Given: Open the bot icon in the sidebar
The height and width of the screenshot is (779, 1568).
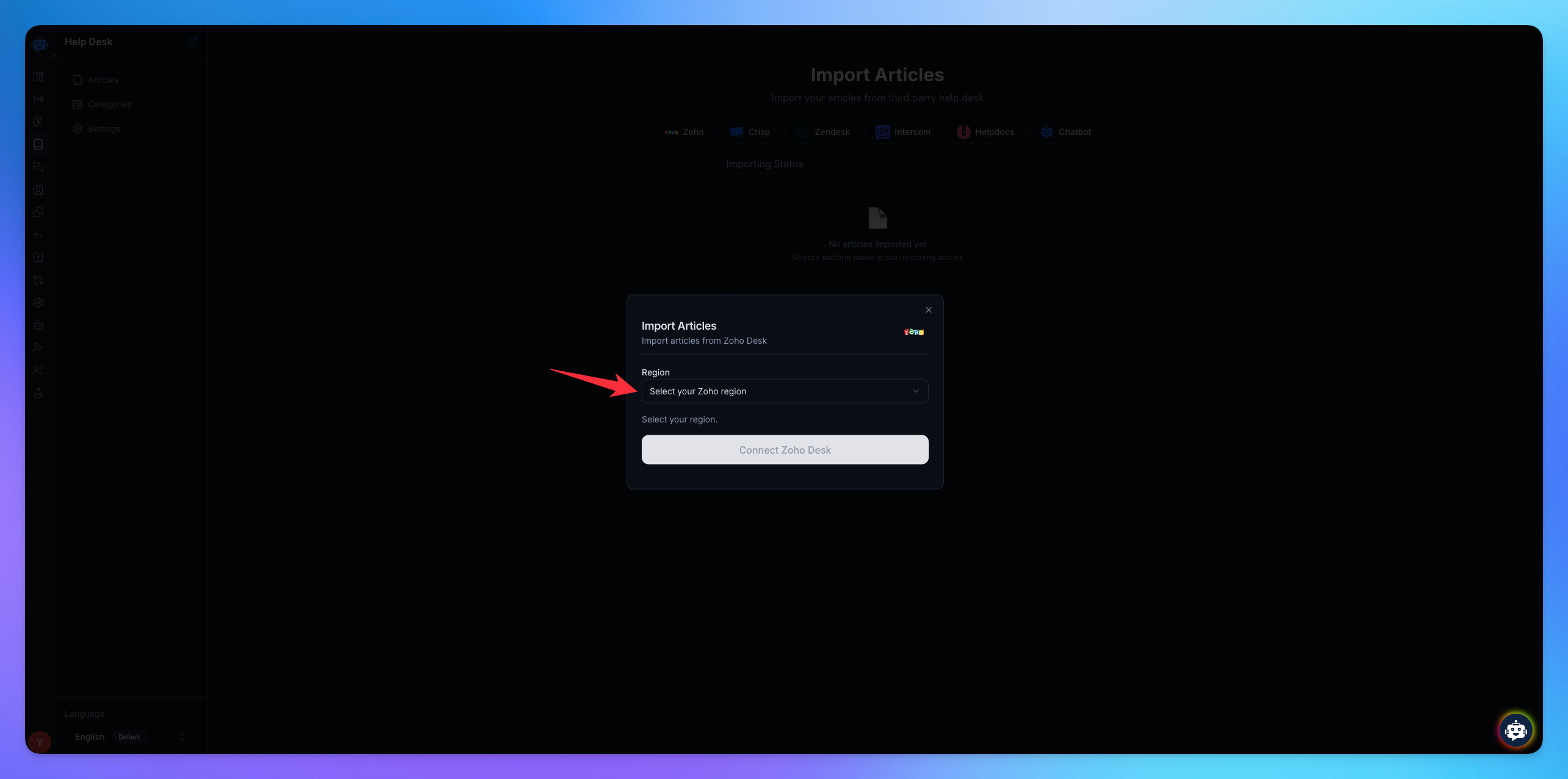Looking at the screenshot, I should (38, 325).
